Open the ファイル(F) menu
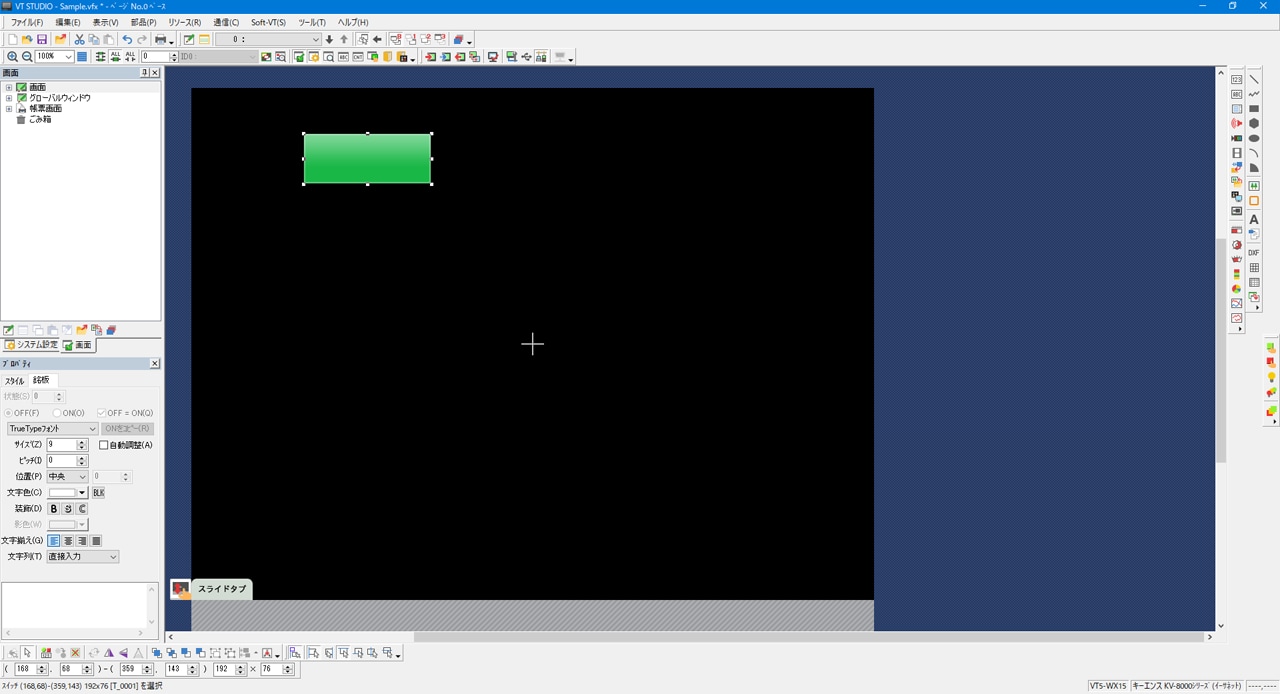Image resolution: width=1280 pixels, height=694 pixels. [x=27, y=22]
